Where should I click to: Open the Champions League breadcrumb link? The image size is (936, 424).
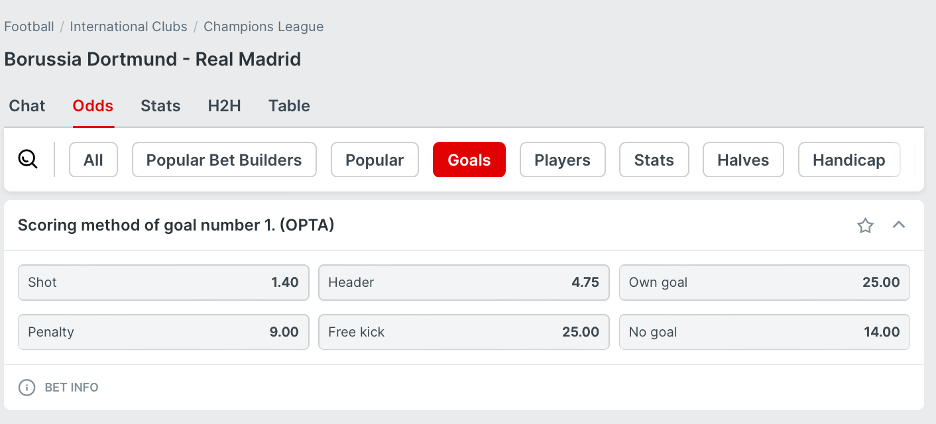point(263,27)
